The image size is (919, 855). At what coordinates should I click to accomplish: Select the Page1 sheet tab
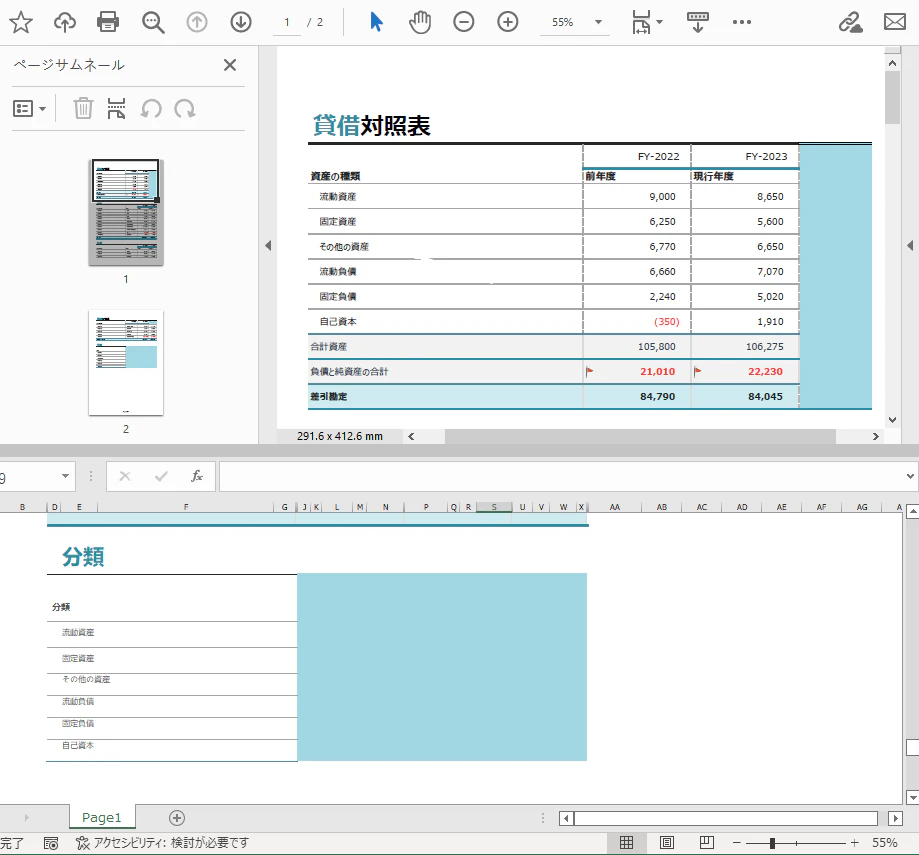(x=101, y=817)
